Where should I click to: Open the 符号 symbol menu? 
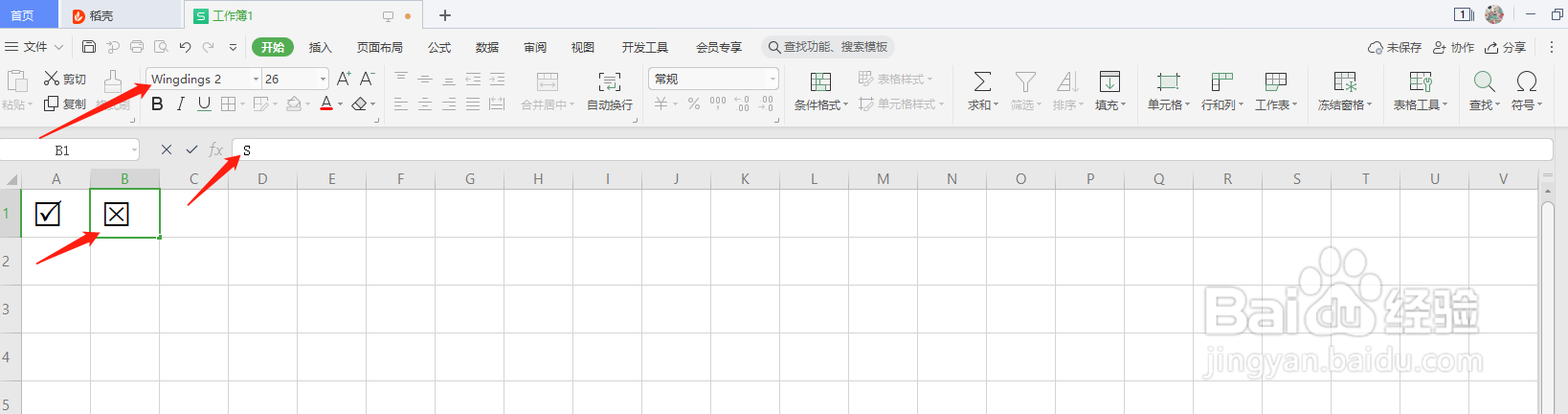coord(1527,92)
